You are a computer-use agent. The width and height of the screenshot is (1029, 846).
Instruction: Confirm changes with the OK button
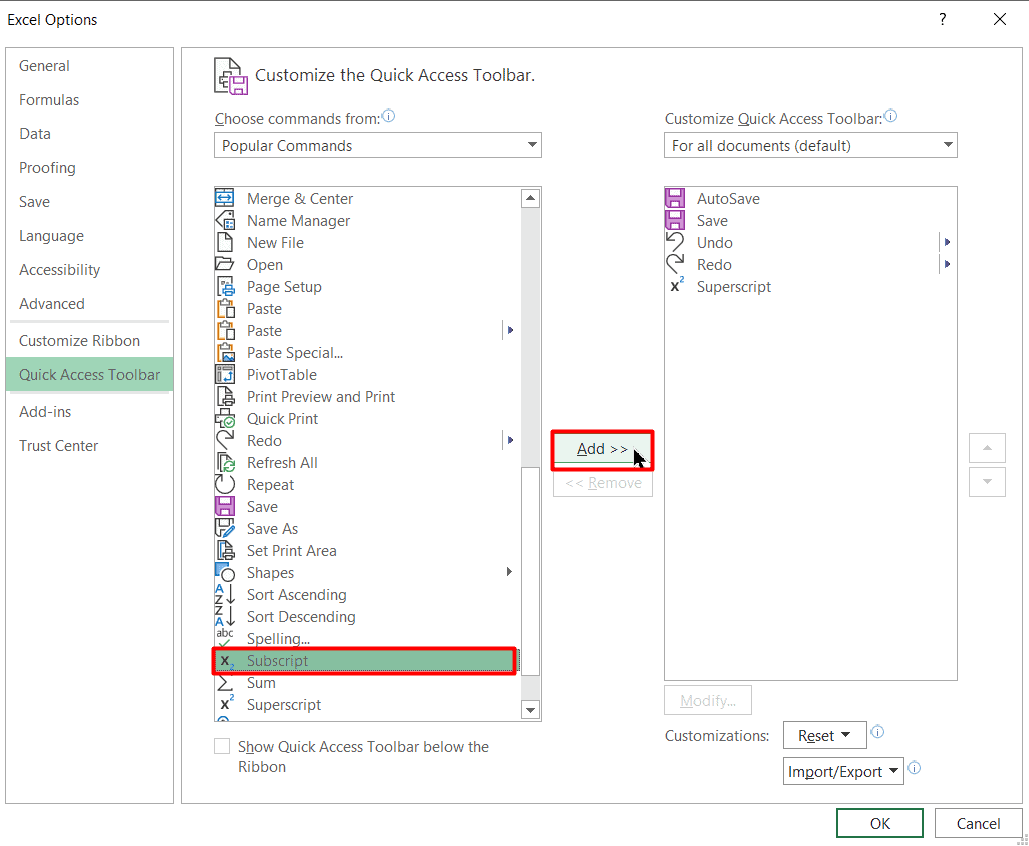click(879, 822)
